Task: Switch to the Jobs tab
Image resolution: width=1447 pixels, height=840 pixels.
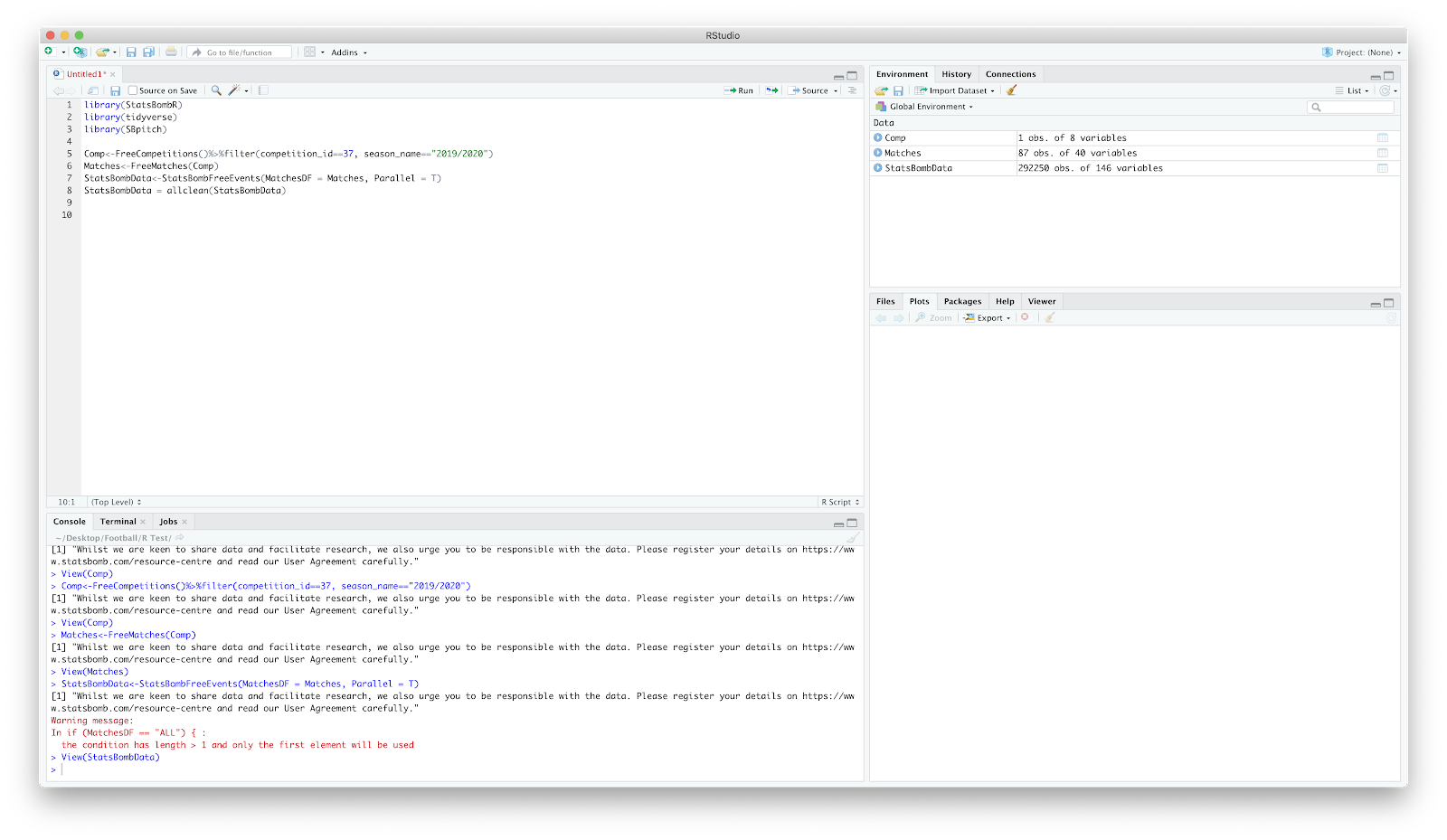Action: click(x=168, y=522)
